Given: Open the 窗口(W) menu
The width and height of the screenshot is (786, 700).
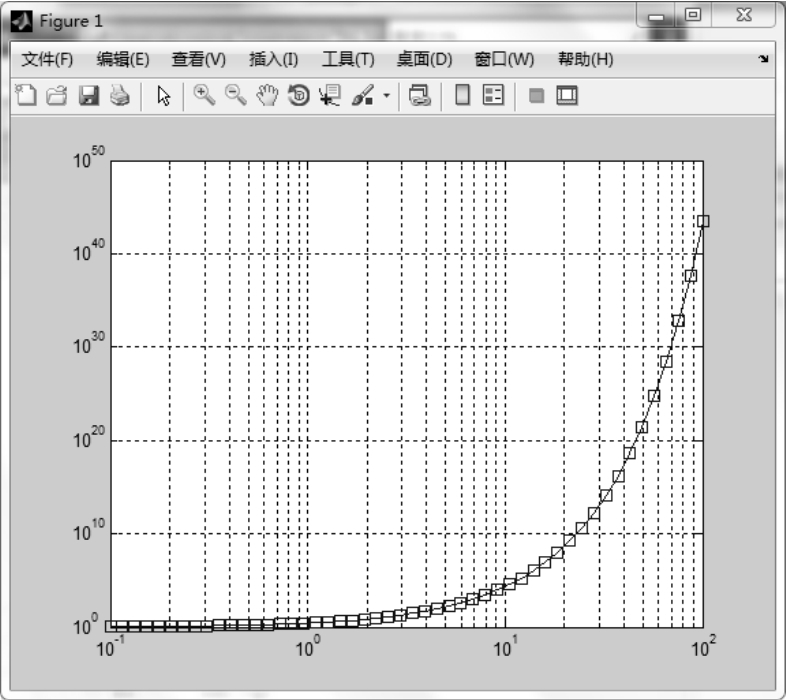Looking at the screenshot, I should (x=504, y=59).
